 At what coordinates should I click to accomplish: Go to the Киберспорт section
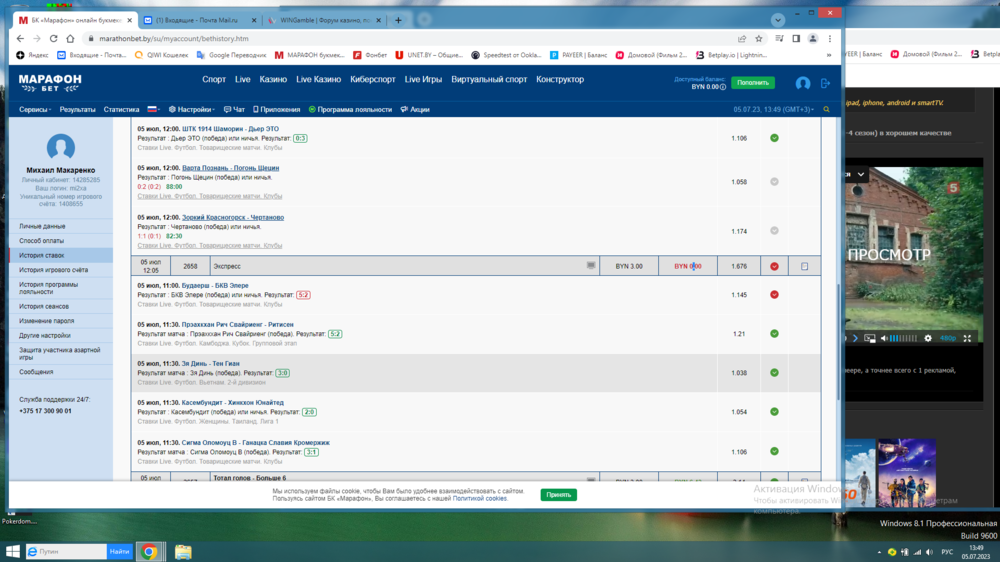pyautogui.click(x=373, y=80)
